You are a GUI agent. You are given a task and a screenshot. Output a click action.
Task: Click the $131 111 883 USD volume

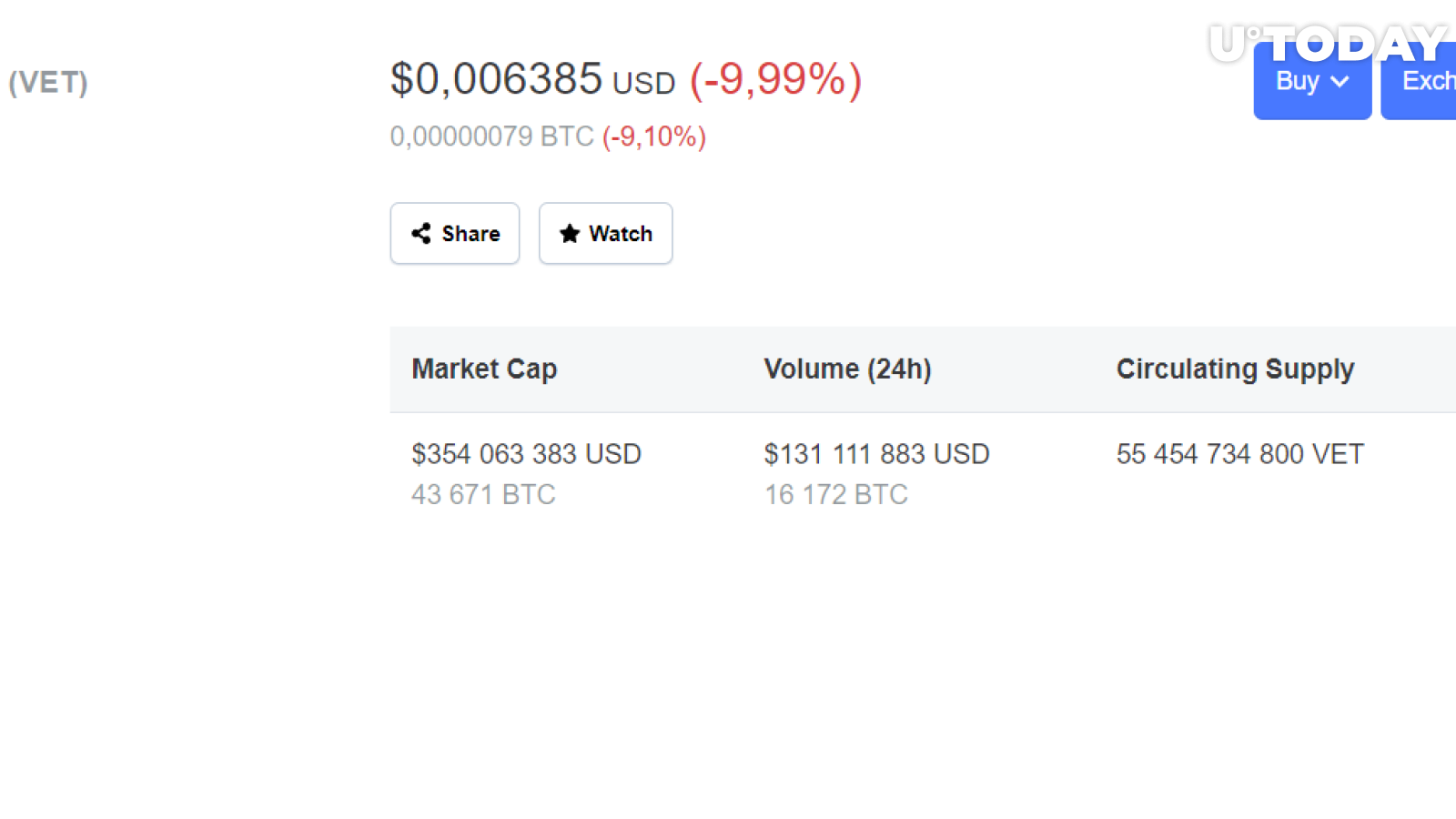pyautogui.click(x=877, y=454)
